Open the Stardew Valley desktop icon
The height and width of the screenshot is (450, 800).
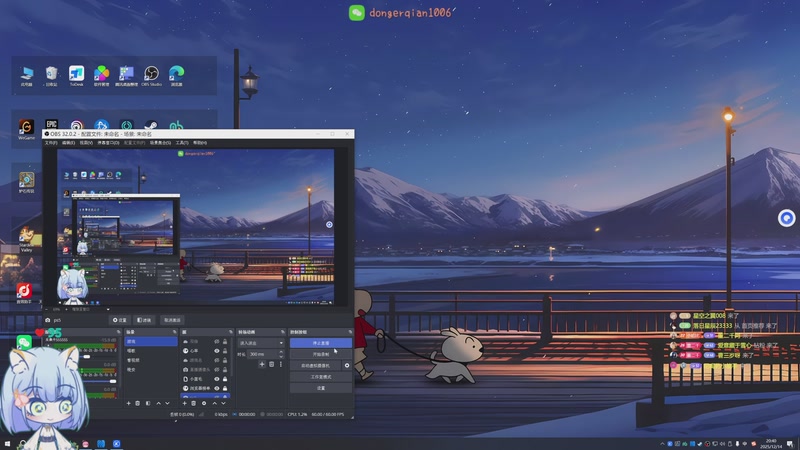[x=27, y=239]
